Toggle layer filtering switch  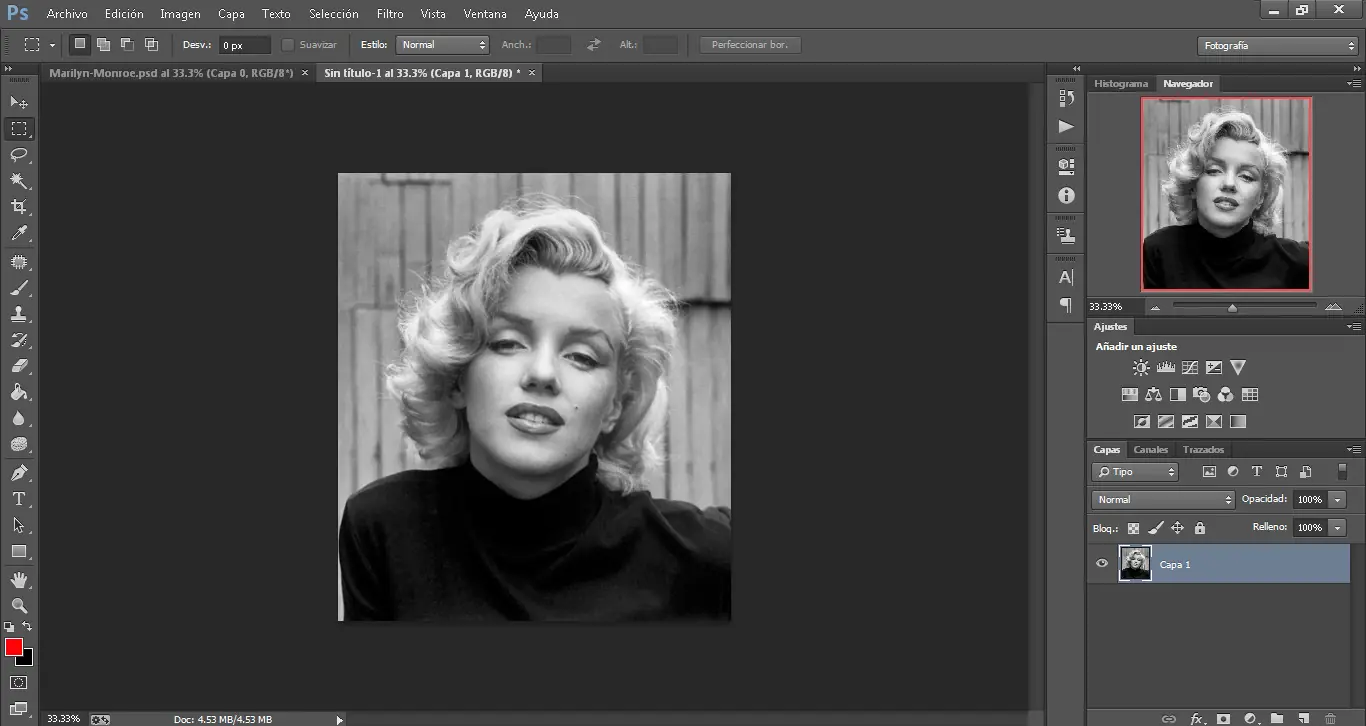tap(1342, 472)
